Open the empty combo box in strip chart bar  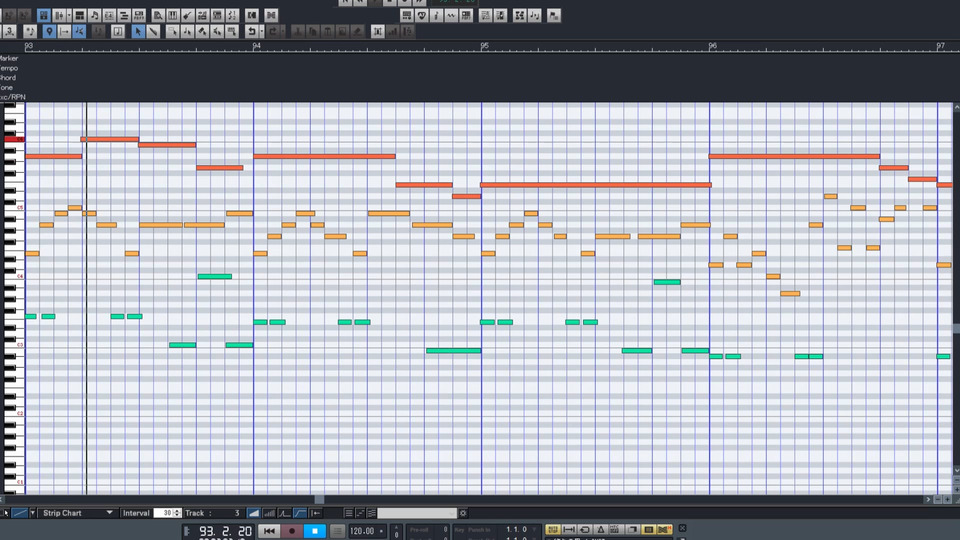click(x=416, y=513)
